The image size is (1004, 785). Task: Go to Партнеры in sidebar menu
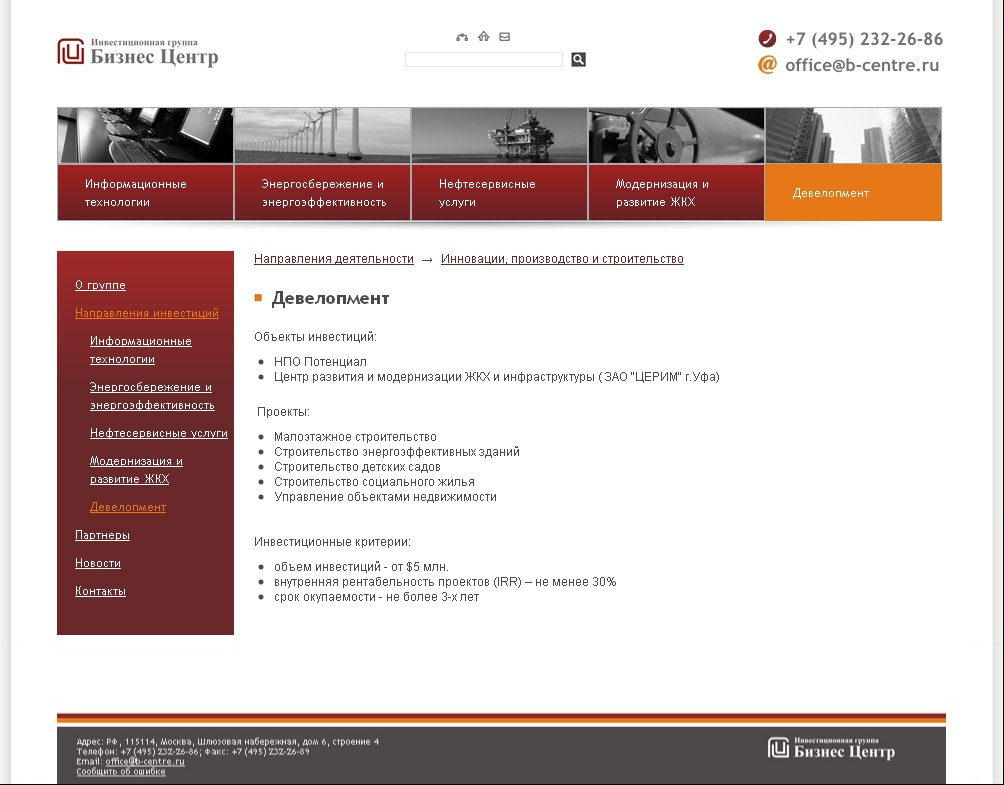point(102,536)
